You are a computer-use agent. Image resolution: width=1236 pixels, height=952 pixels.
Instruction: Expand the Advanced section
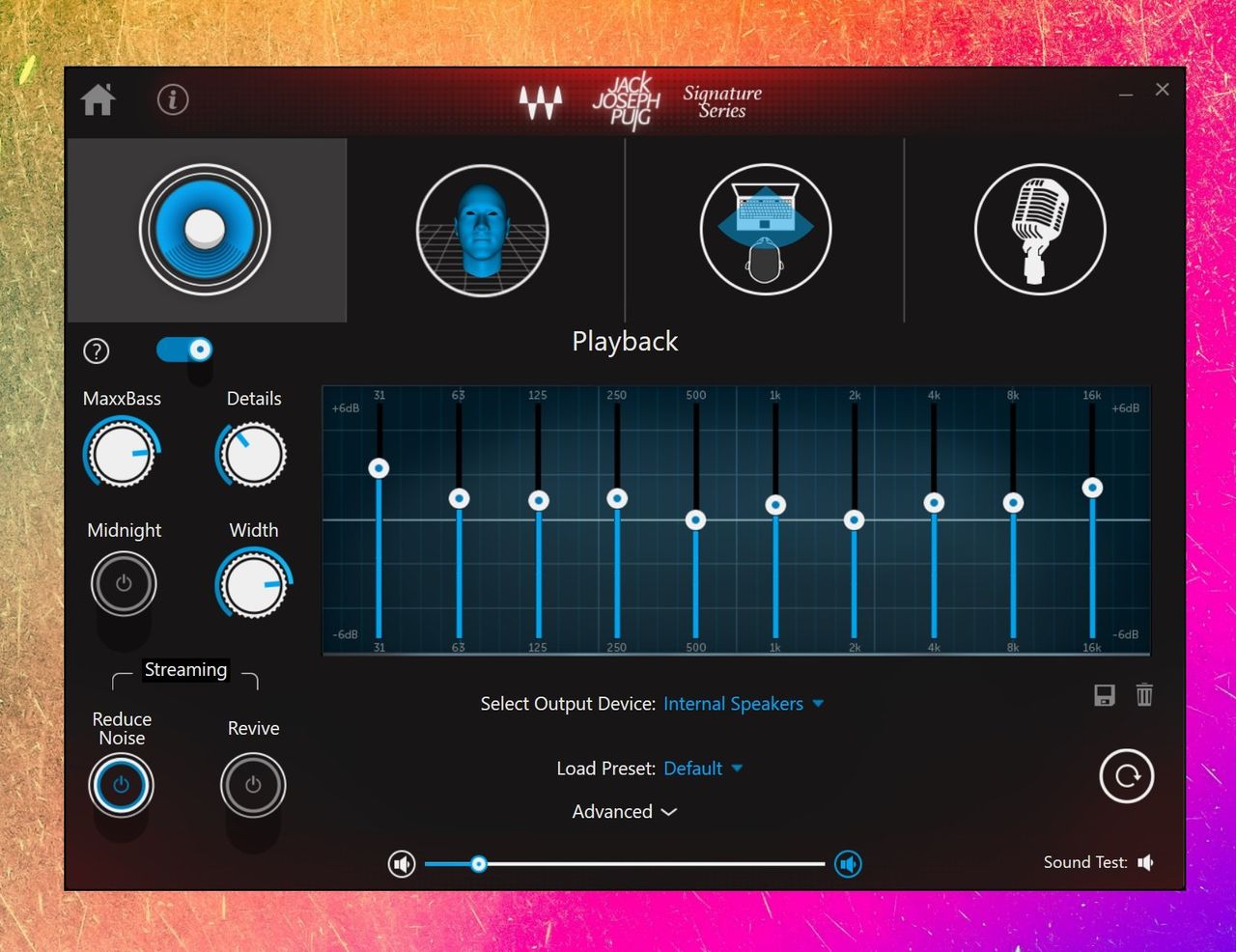(625, 812)
